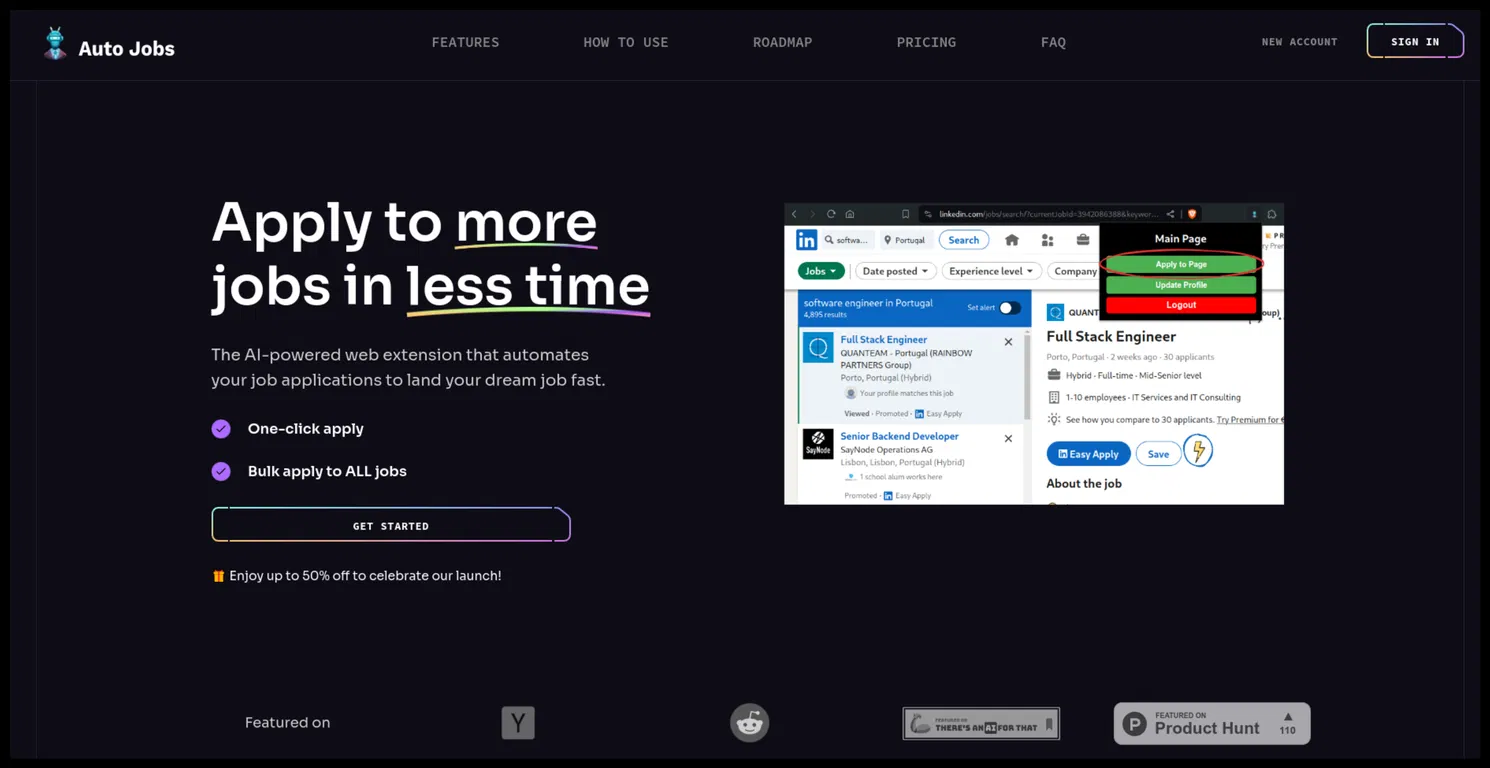1490x768 pixels.
Task: Click the One-click apply checkmark
Action: (221, 429)
